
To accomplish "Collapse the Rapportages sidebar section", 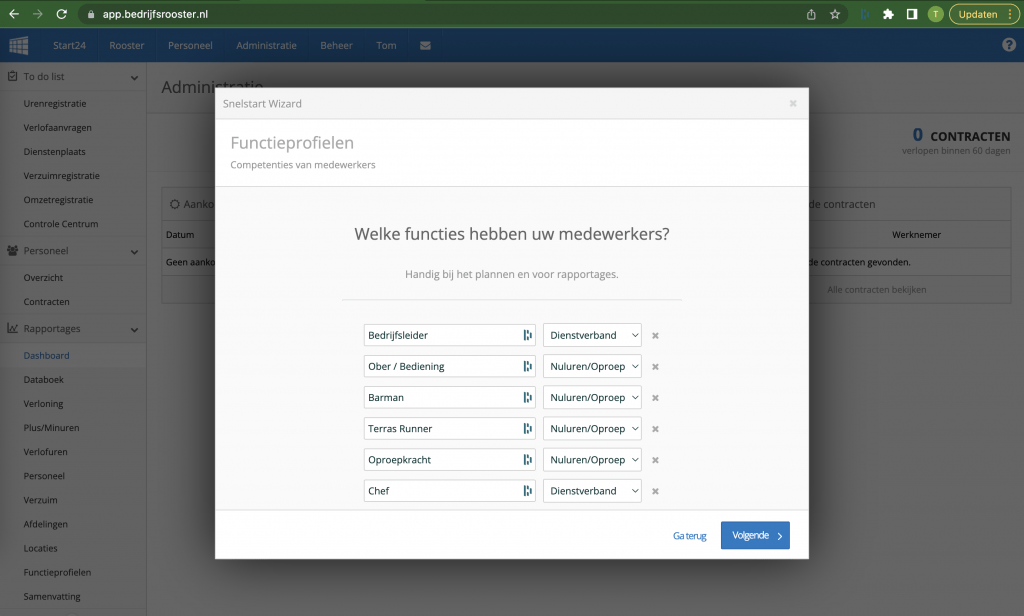I will click(x=134, y=329).
